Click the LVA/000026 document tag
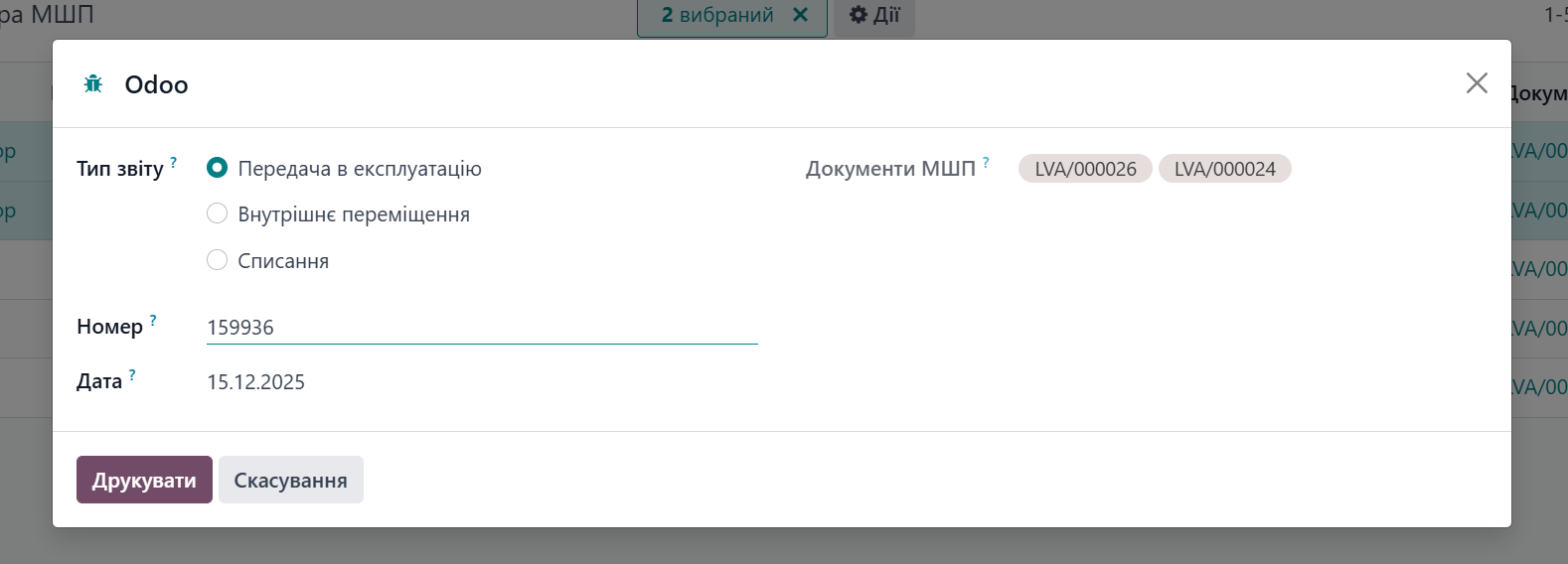This screenshot has height=564, width=1568. [1085, 169]
